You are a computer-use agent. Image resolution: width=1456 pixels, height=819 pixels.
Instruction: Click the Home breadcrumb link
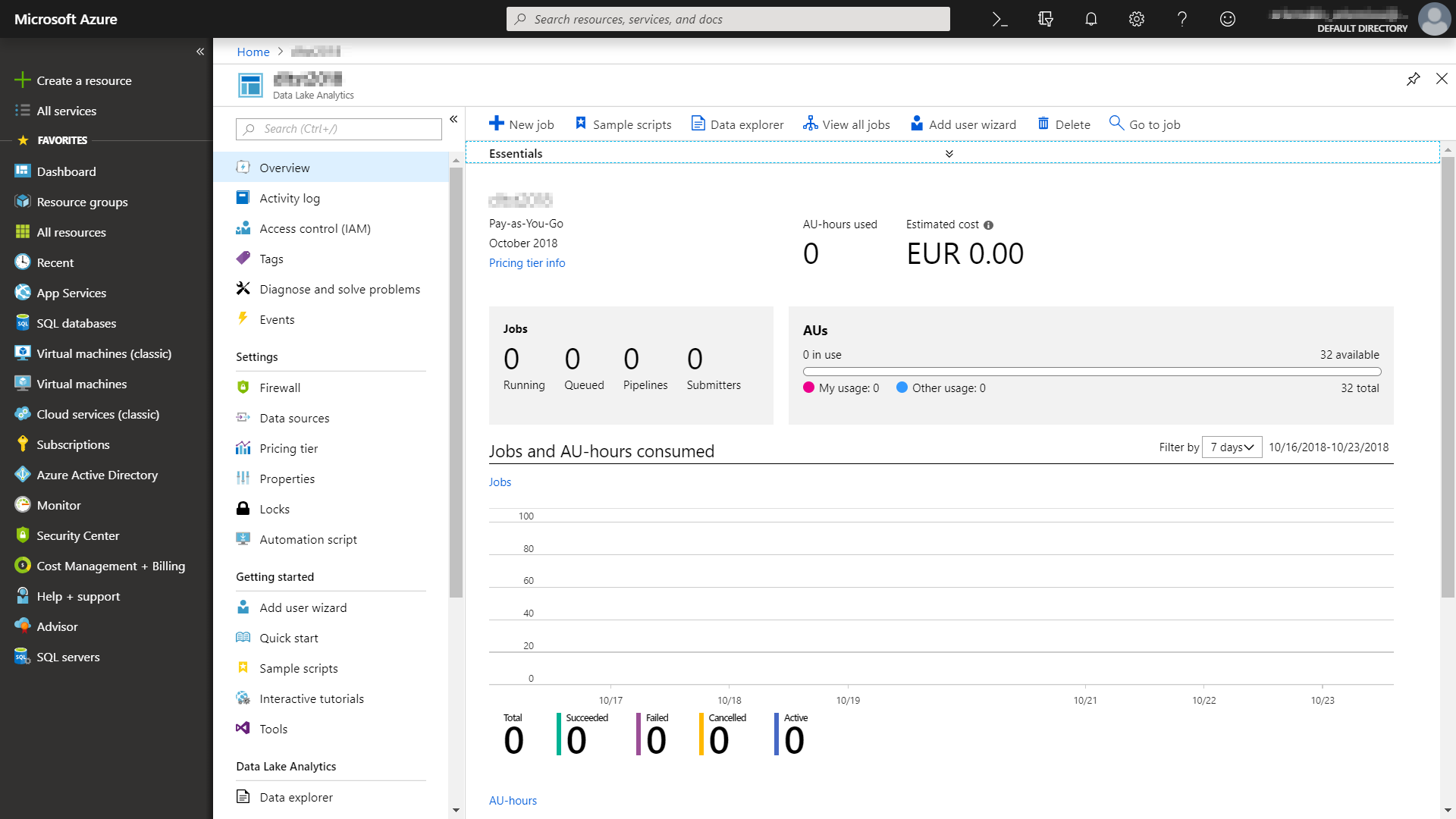[x=253, y=52]
